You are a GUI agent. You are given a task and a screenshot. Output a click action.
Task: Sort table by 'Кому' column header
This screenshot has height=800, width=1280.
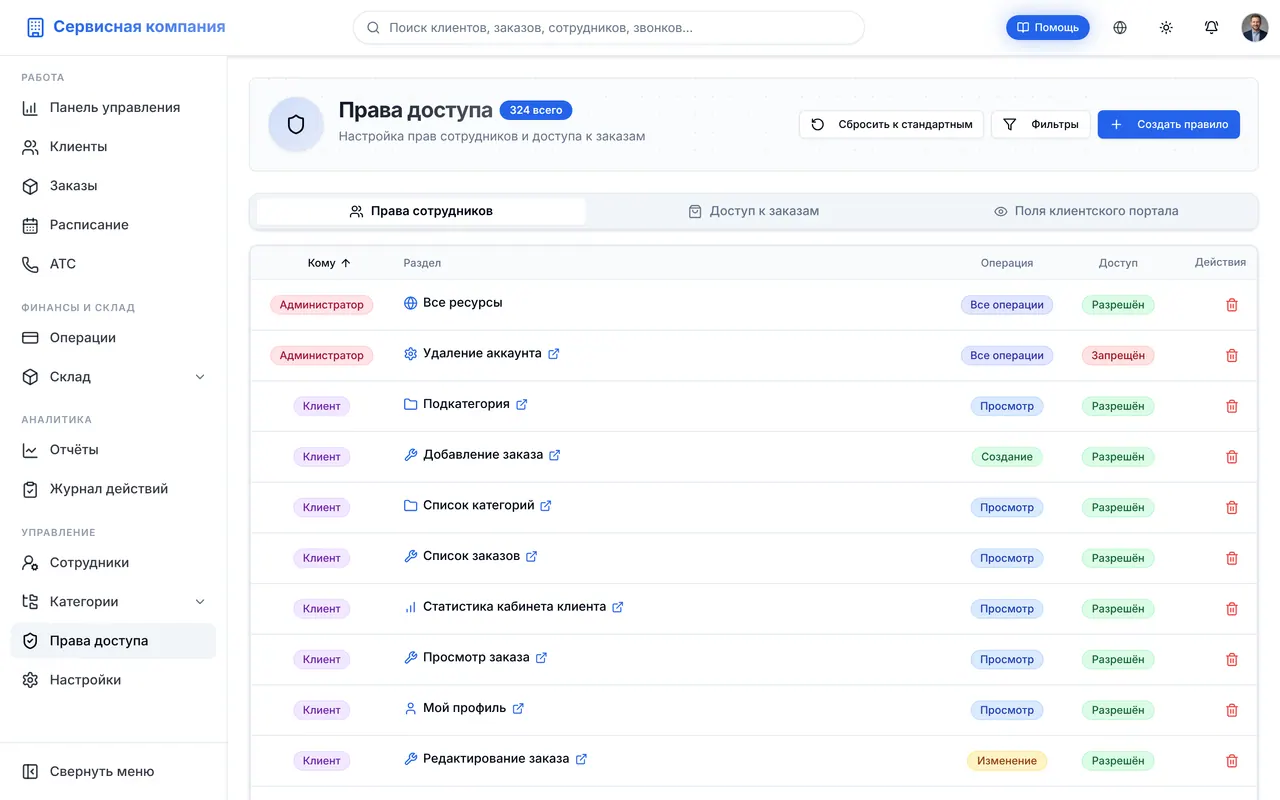(x=329, y=263)
